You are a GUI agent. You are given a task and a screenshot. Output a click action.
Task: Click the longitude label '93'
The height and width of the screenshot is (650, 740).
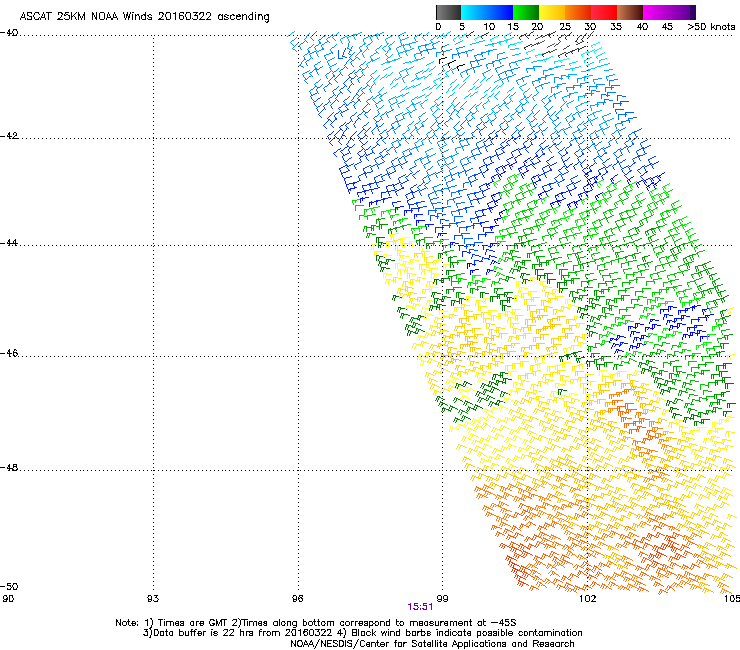click(x=153, y=599)
